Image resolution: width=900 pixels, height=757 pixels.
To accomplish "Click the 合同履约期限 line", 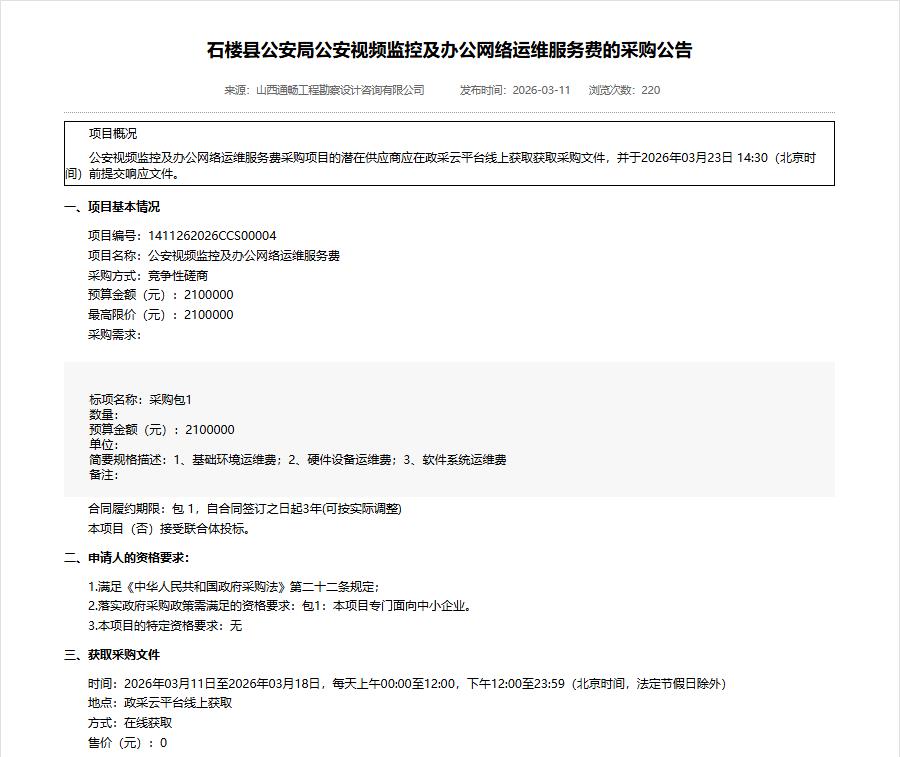I will coord(245,509).
